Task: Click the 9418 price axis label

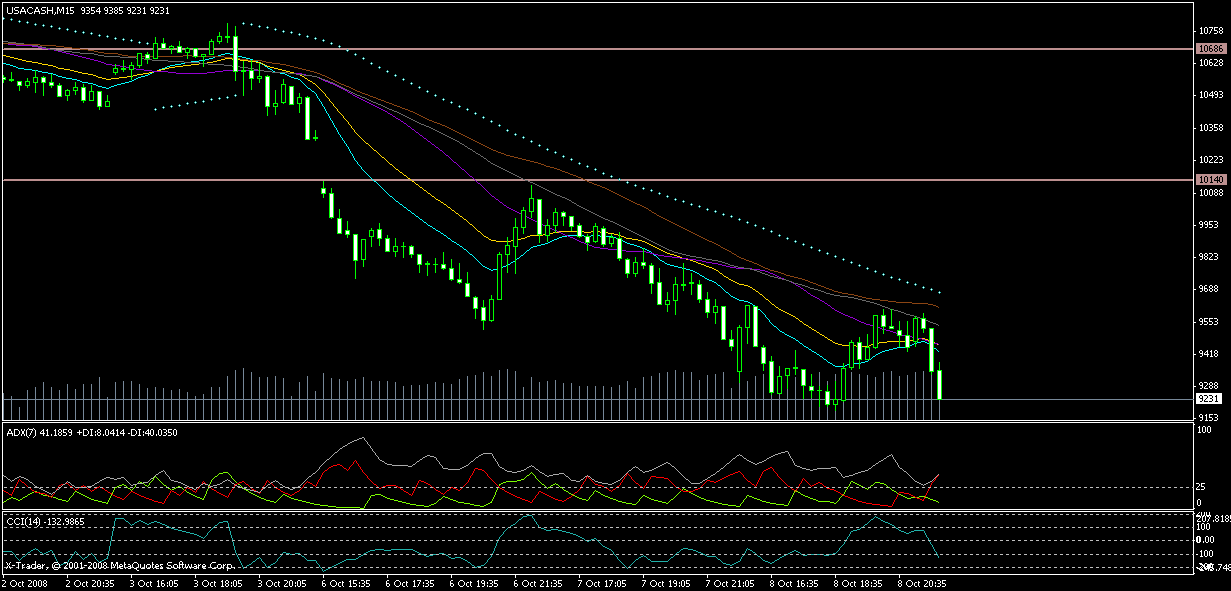Action: (1209, 353)
